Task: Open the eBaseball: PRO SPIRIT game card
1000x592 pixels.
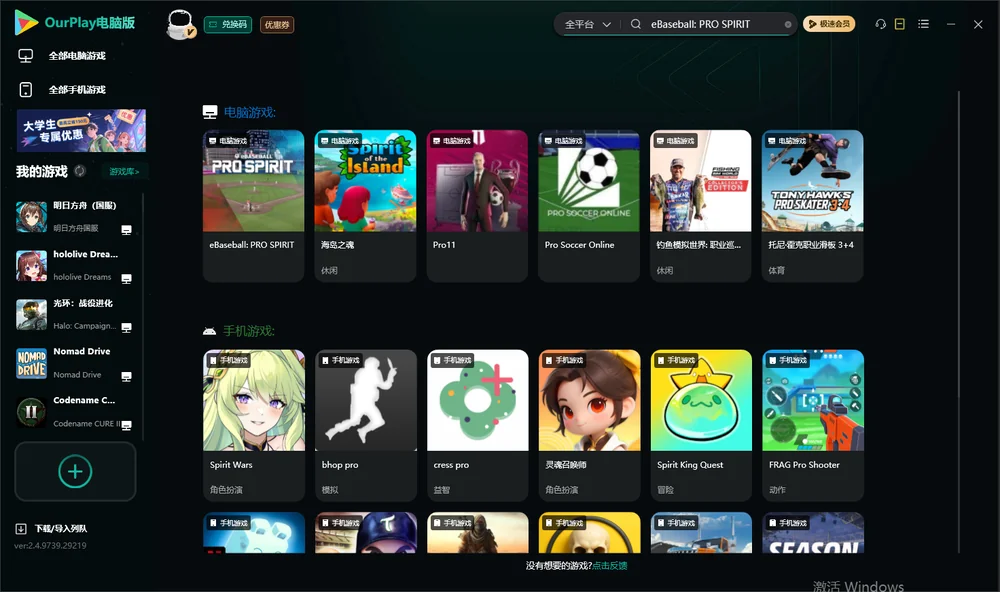Action: [x=253, y=205]
